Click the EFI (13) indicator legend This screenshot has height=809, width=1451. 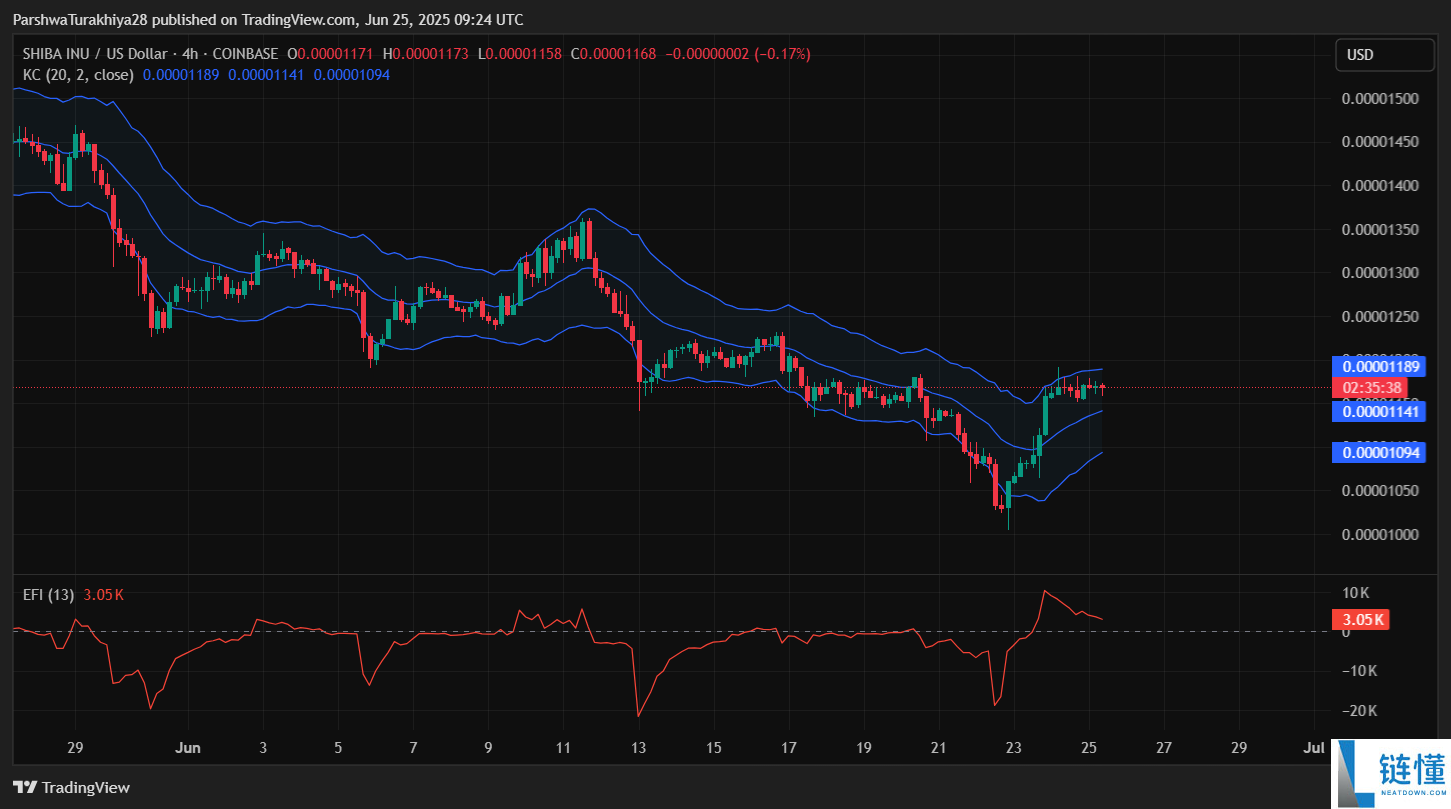point(46,594)
